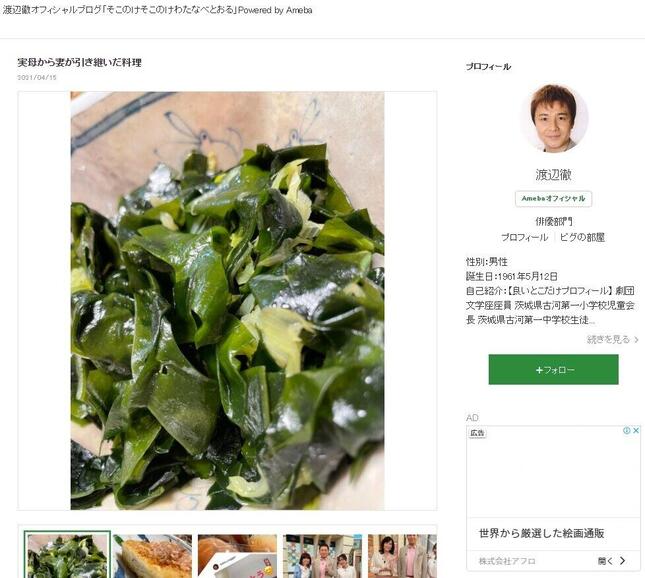Screen dimensions: 645x578
Task: Click the ad info icon
Action: (626, 430)
